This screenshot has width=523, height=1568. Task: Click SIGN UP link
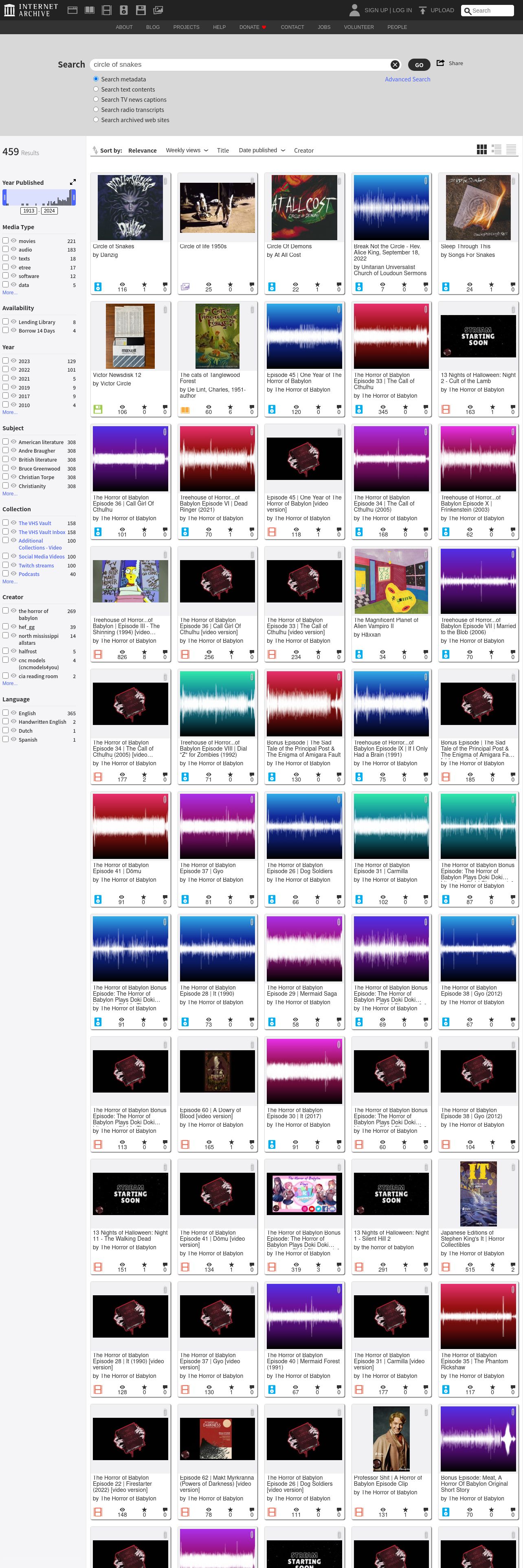376,10
